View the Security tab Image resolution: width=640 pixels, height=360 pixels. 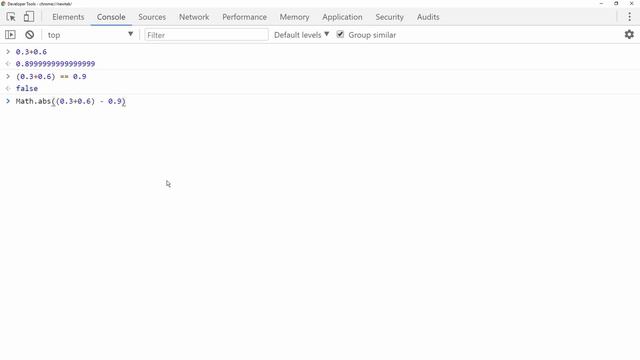(389, 17)
